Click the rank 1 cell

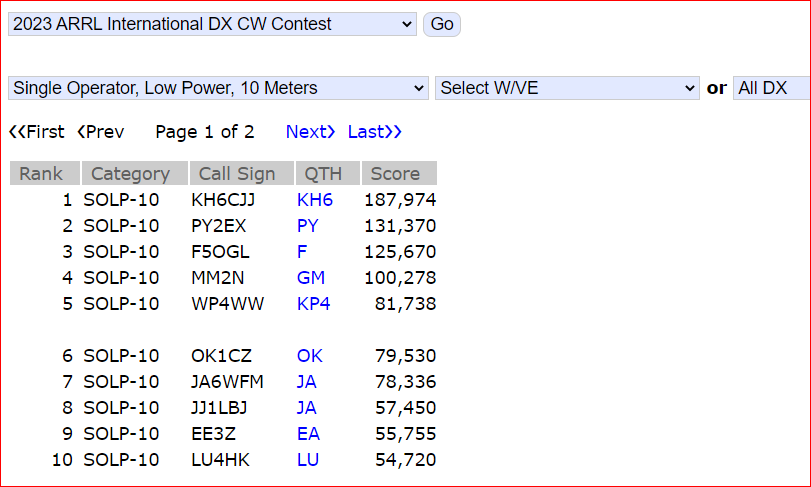[x=67, y=200]
